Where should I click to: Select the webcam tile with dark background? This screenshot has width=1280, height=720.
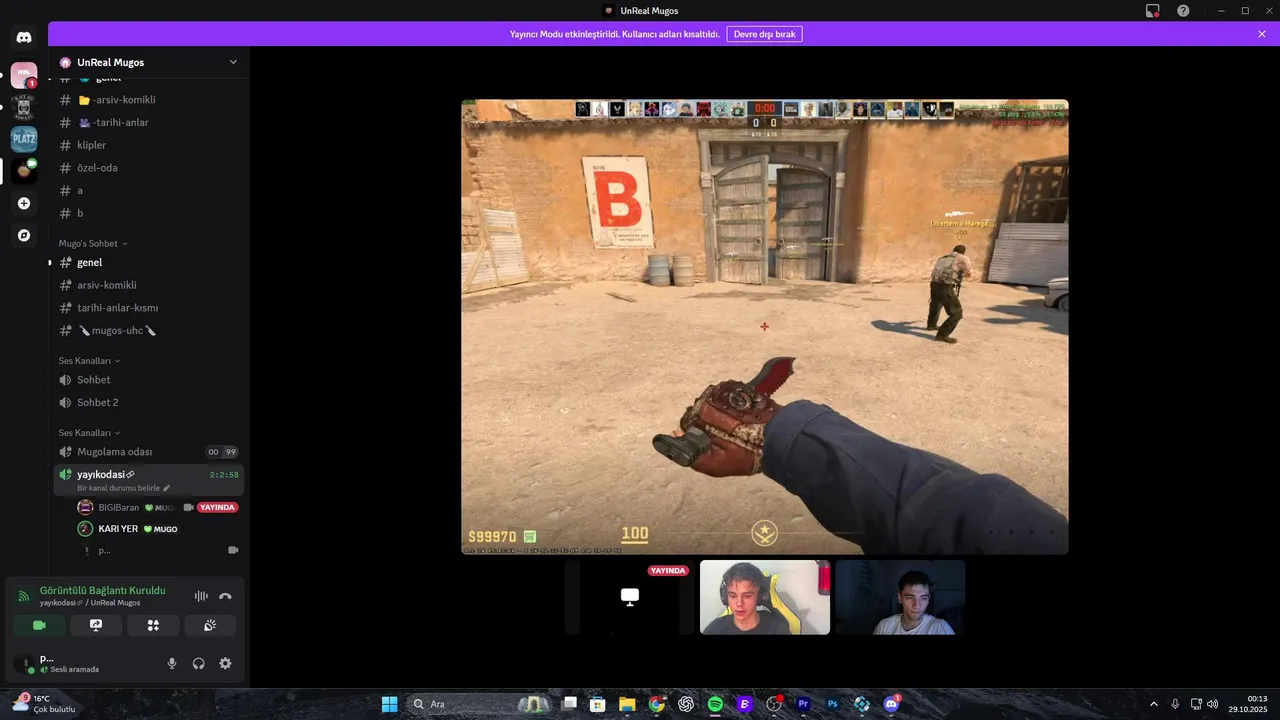(x=900, y=597)
